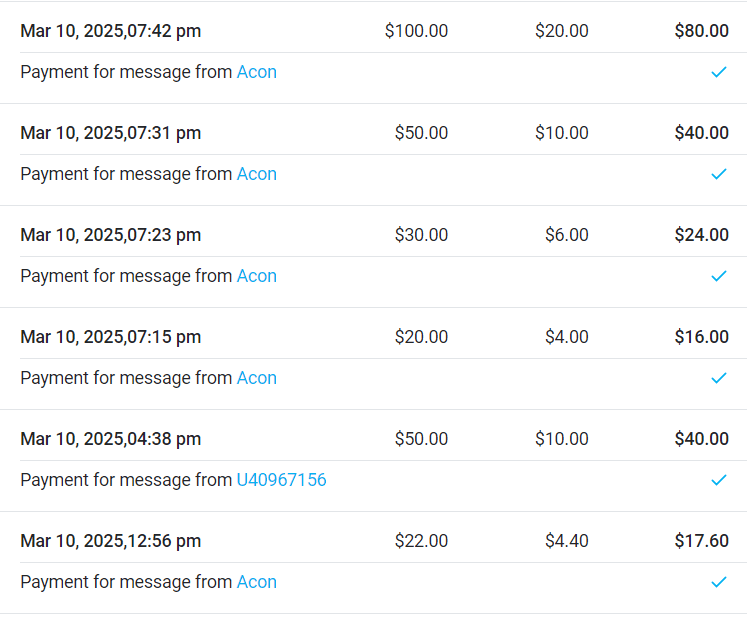
Task: Select the Mar 10, 2025, 07:42 pm date
Action: [110, 31]
